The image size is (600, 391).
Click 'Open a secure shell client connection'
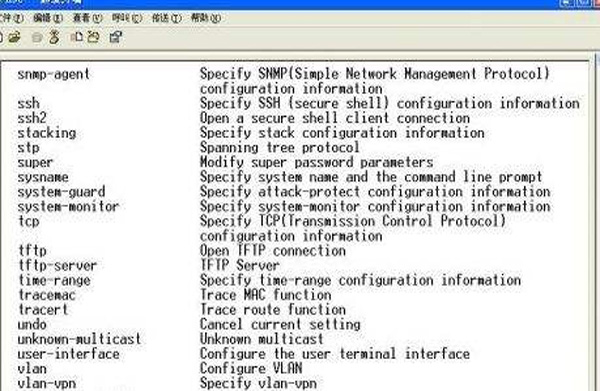pos(335,118)
